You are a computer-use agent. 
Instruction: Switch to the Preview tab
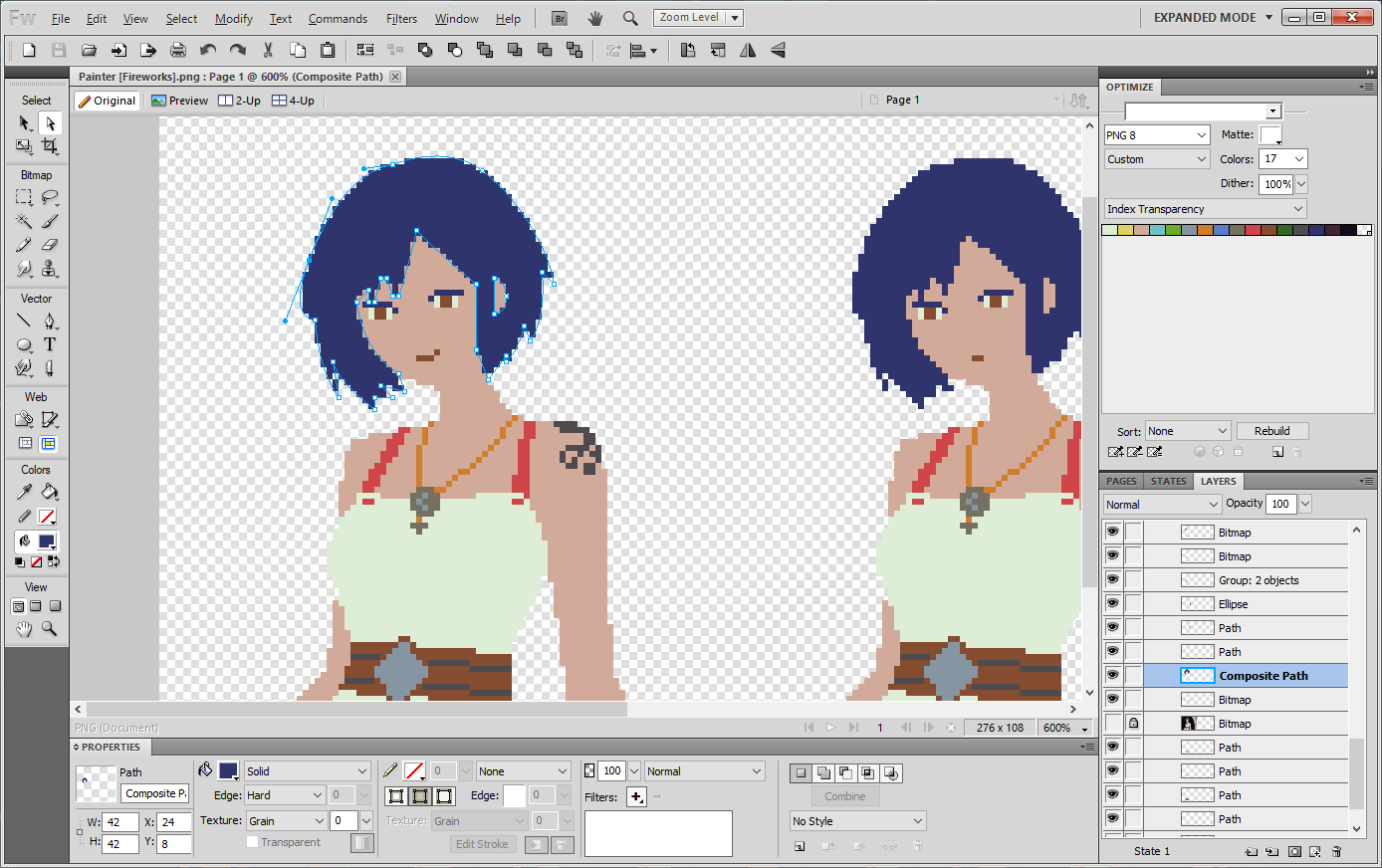[x=179, y=101]
